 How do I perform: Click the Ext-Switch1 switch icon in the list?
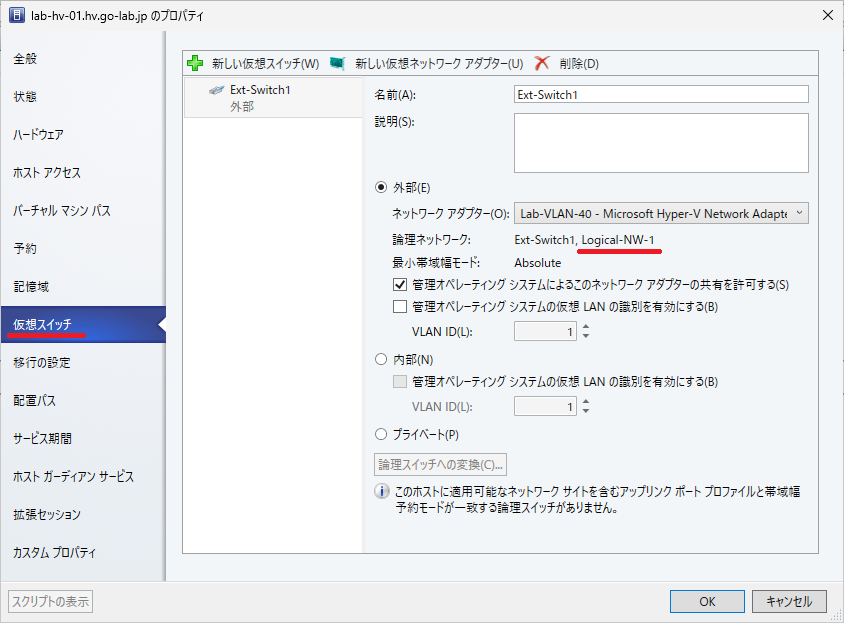pyautogui.click(x=216, y=90)
